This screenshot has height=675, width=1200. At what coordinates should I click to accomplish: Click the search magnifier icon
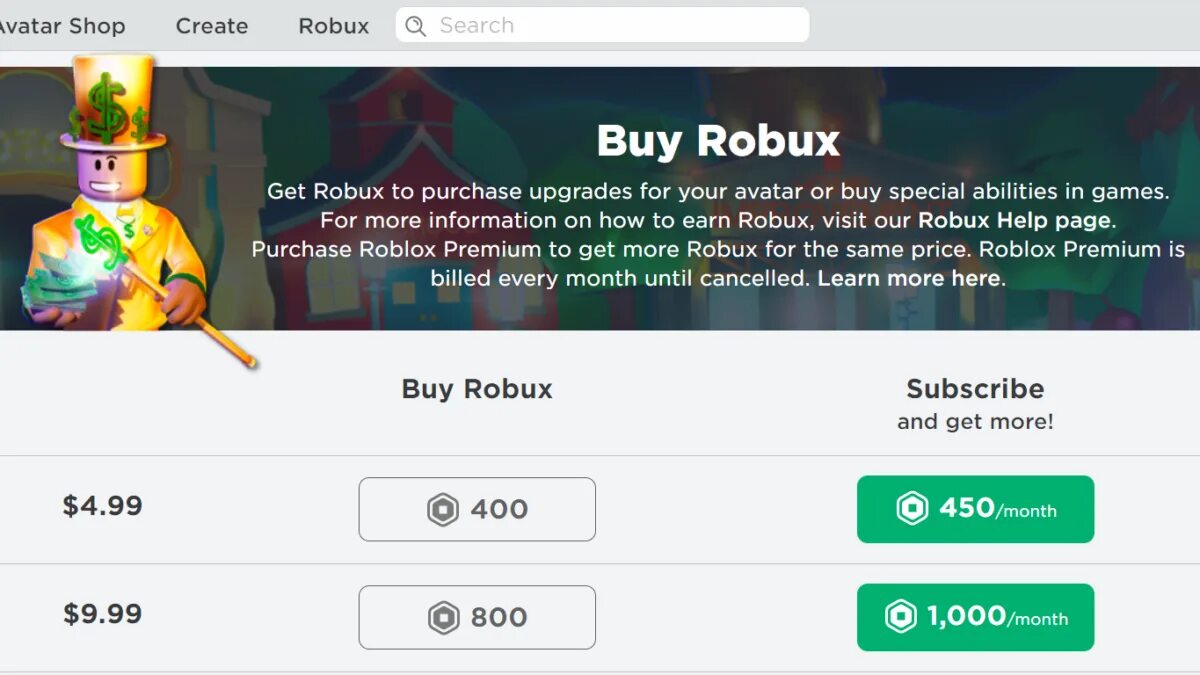click(415, 26)
